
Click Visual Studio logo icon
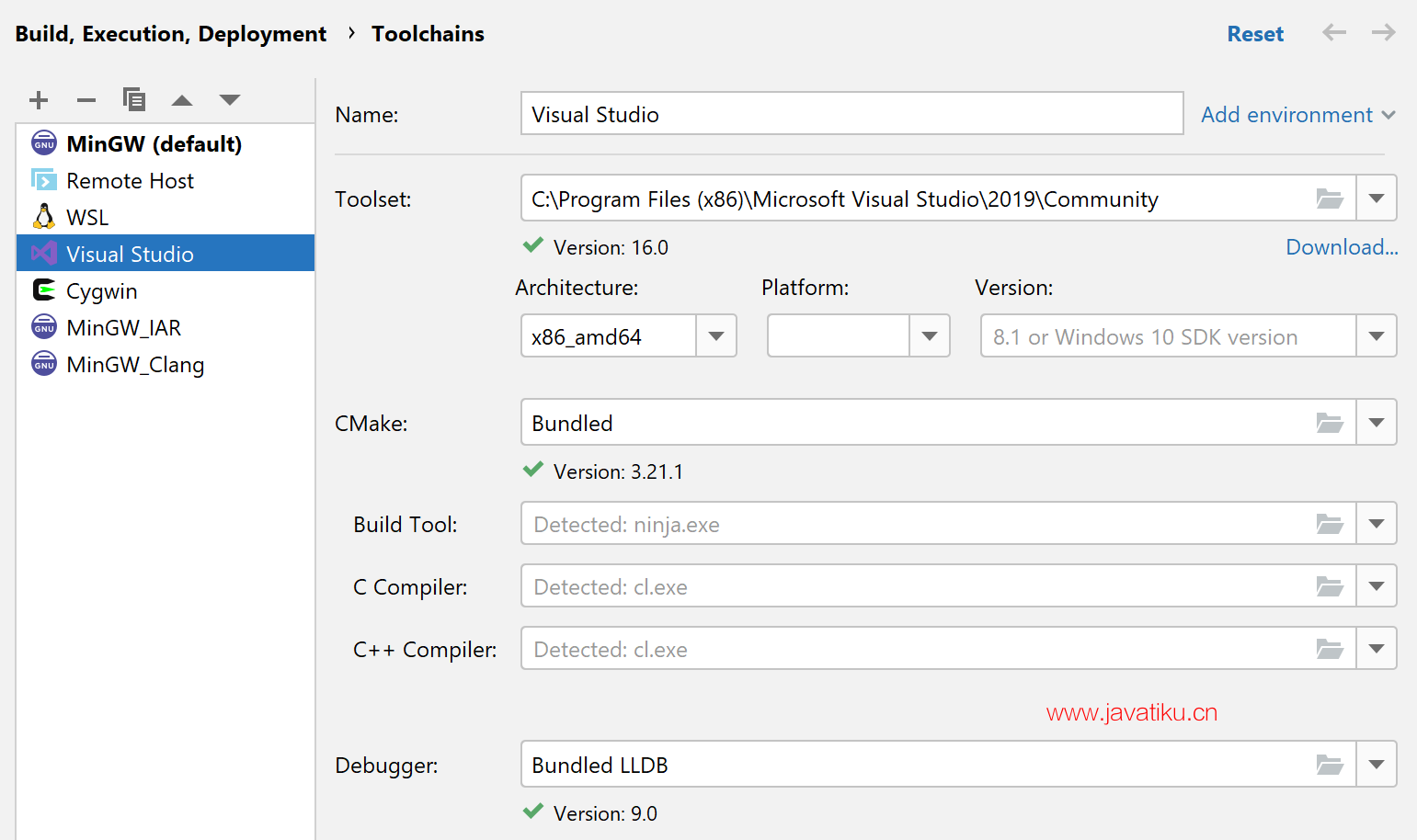(x=44, y=254)
